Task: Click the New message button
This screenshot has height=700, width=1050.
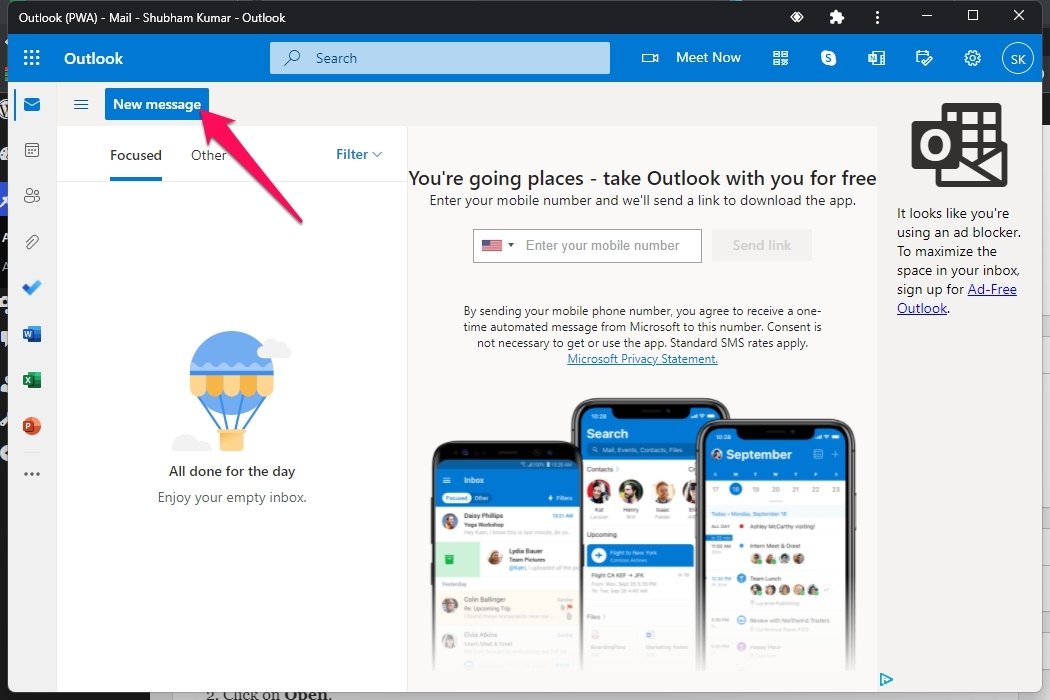Action: 157,104
